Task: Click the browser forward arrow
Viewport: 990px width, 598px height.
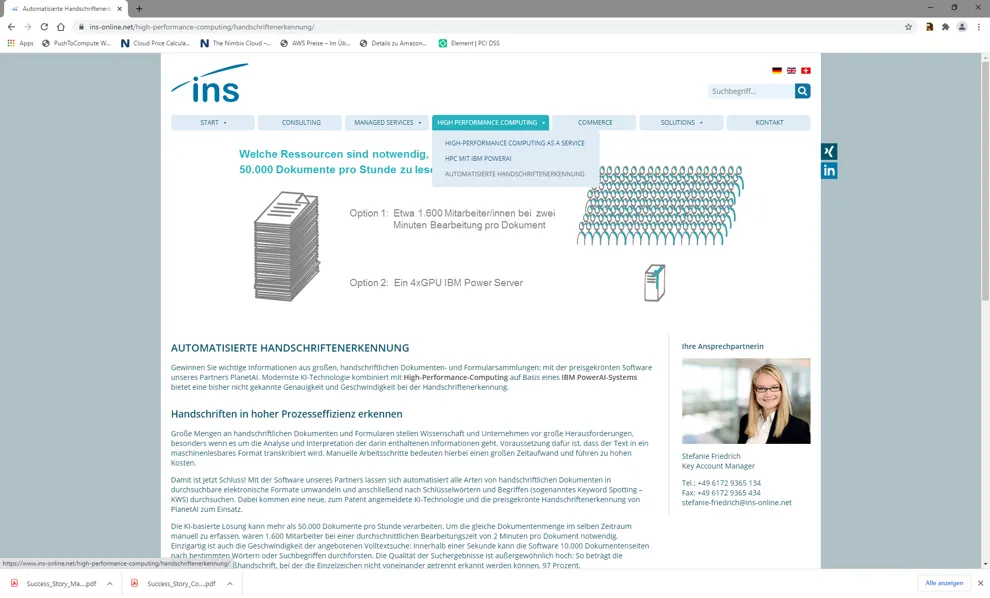Action: point(28,27)
